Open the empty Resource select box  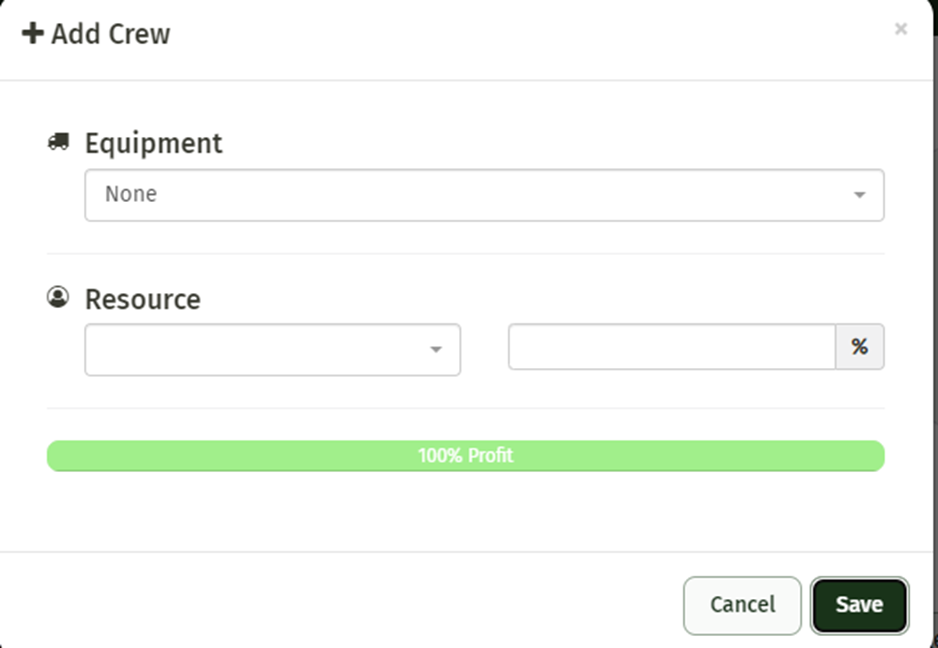260,350
